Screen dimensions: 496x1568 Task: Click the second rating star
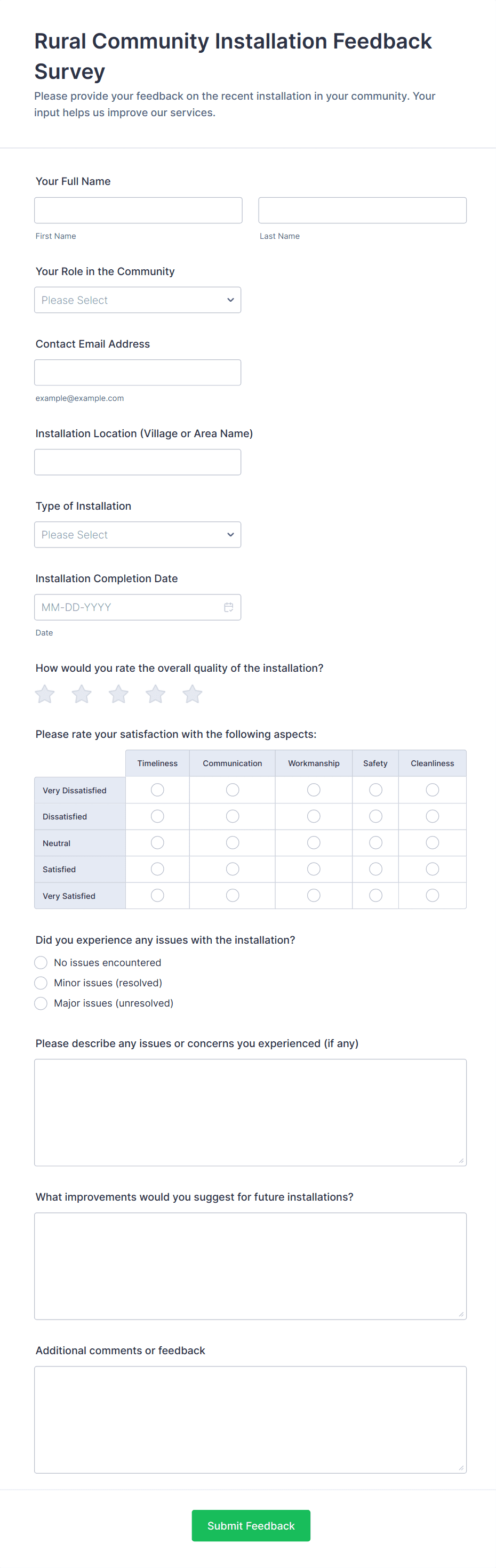coord(82,694)
